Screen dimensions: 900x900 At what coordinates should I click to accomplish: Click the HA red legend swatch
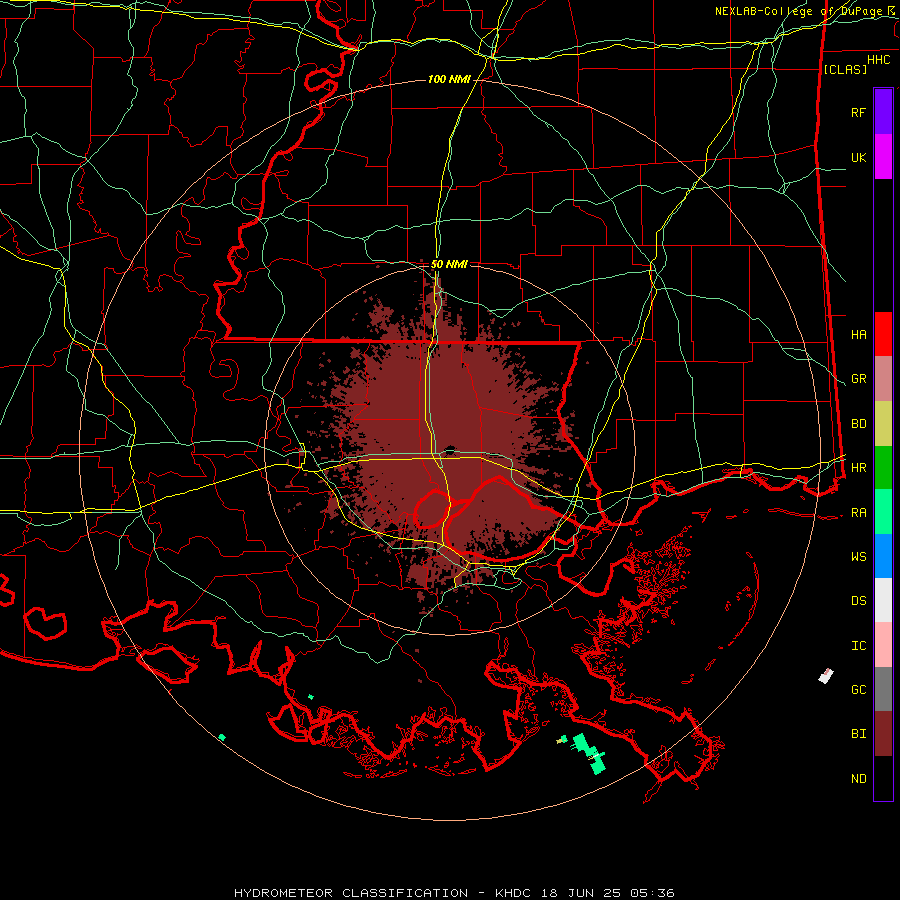pyautogui.click(x=883, y=334)
